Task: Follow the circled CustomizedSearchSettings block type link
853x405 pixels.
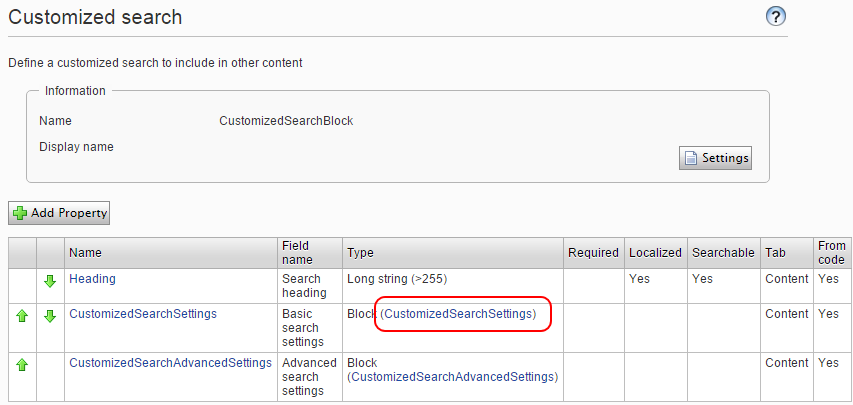Action: [x=459, y=314]
